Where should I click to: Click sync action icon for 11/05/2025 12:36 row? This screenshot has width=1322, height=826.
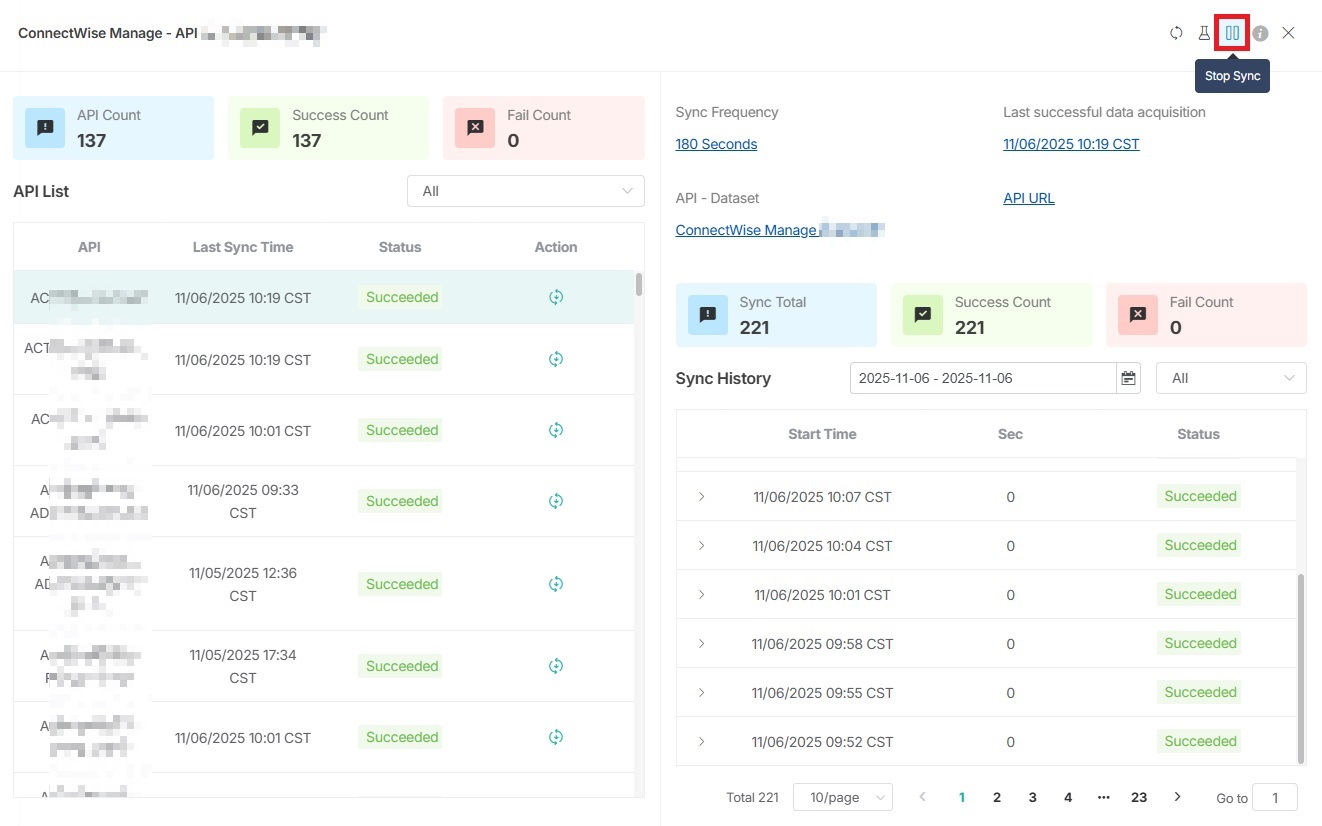pyautogui.click(x=556, y=584)
